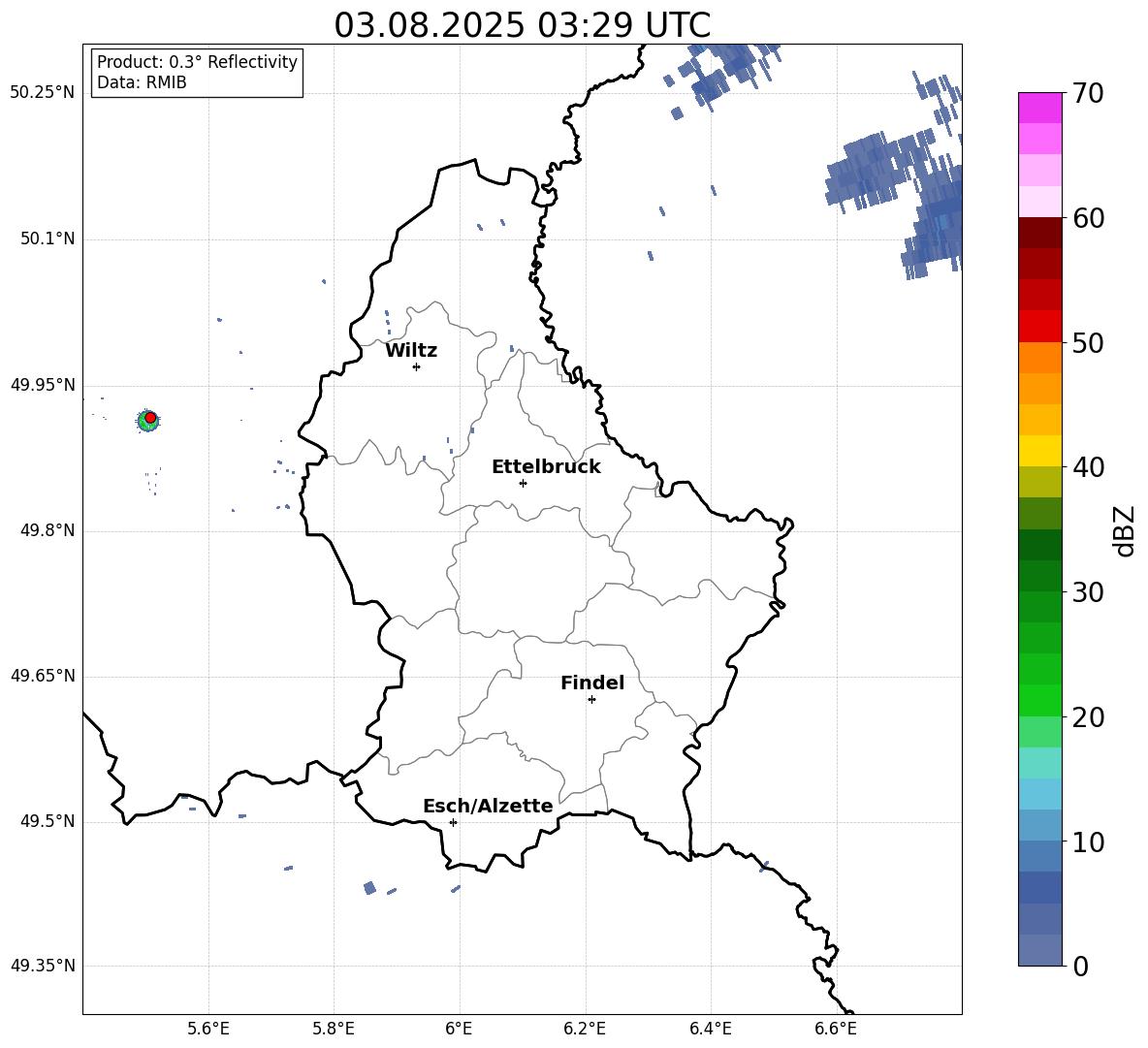Click the Findel station label
1148x1048 pixels.
(592, 683)
